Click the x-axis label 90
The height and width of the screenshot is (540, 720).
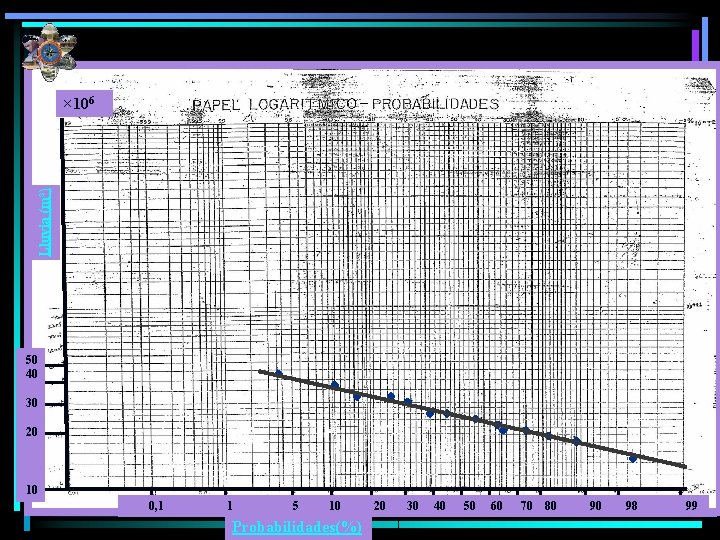595,506
